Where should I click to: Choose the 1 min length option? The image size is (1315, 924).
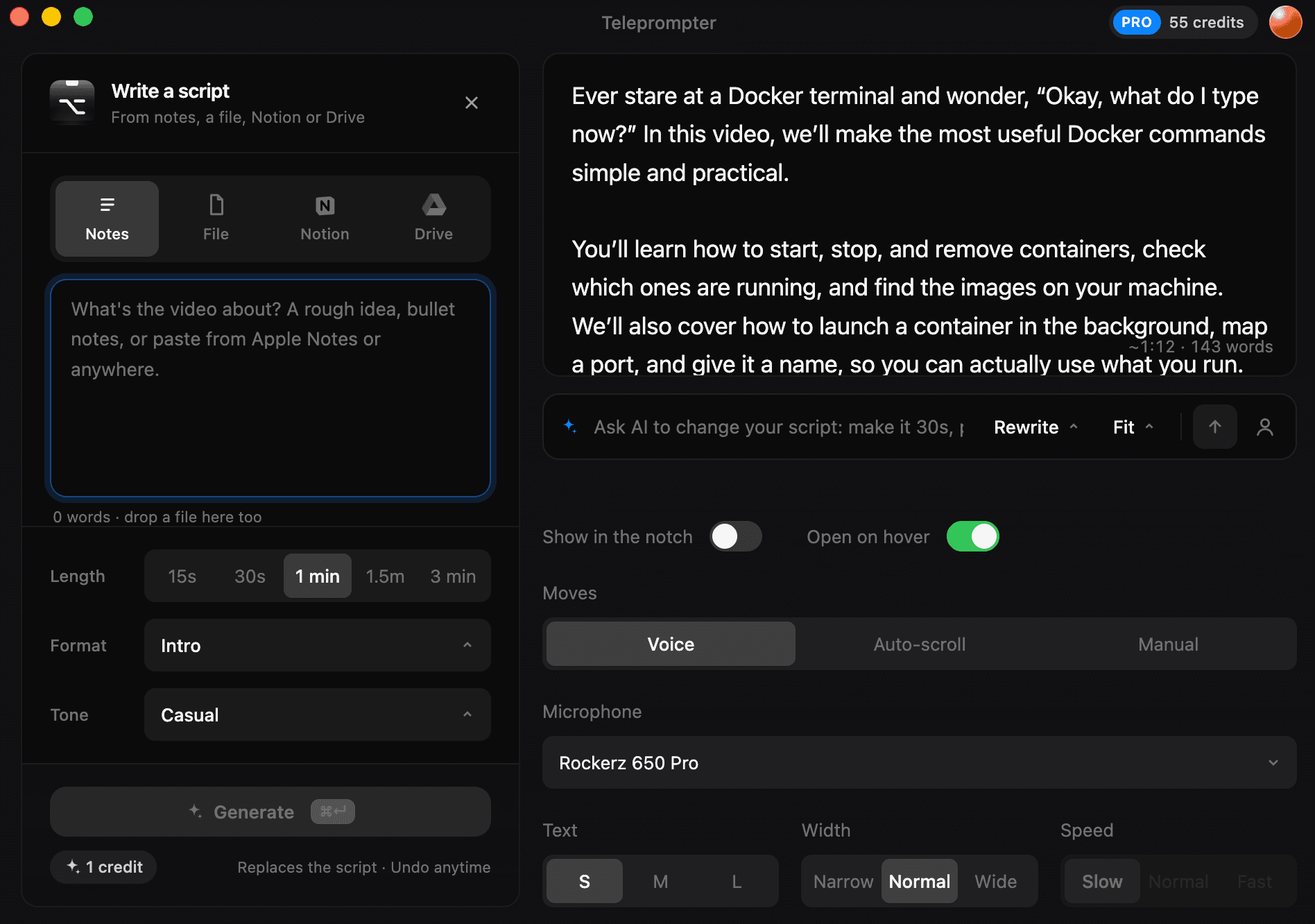point(318,576)
